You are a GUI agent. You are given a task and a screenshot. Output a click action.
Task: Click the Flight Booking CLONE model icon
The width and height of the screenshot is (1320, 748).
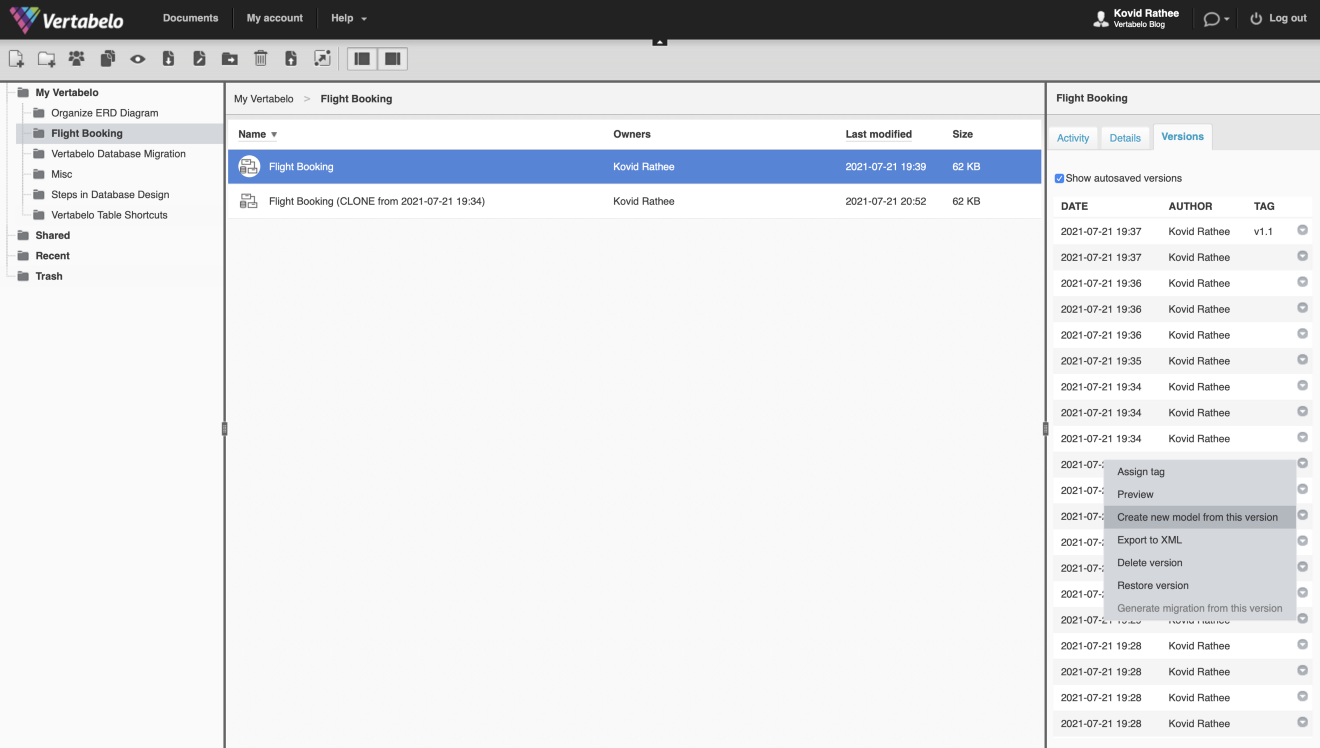tap(249, 201)
